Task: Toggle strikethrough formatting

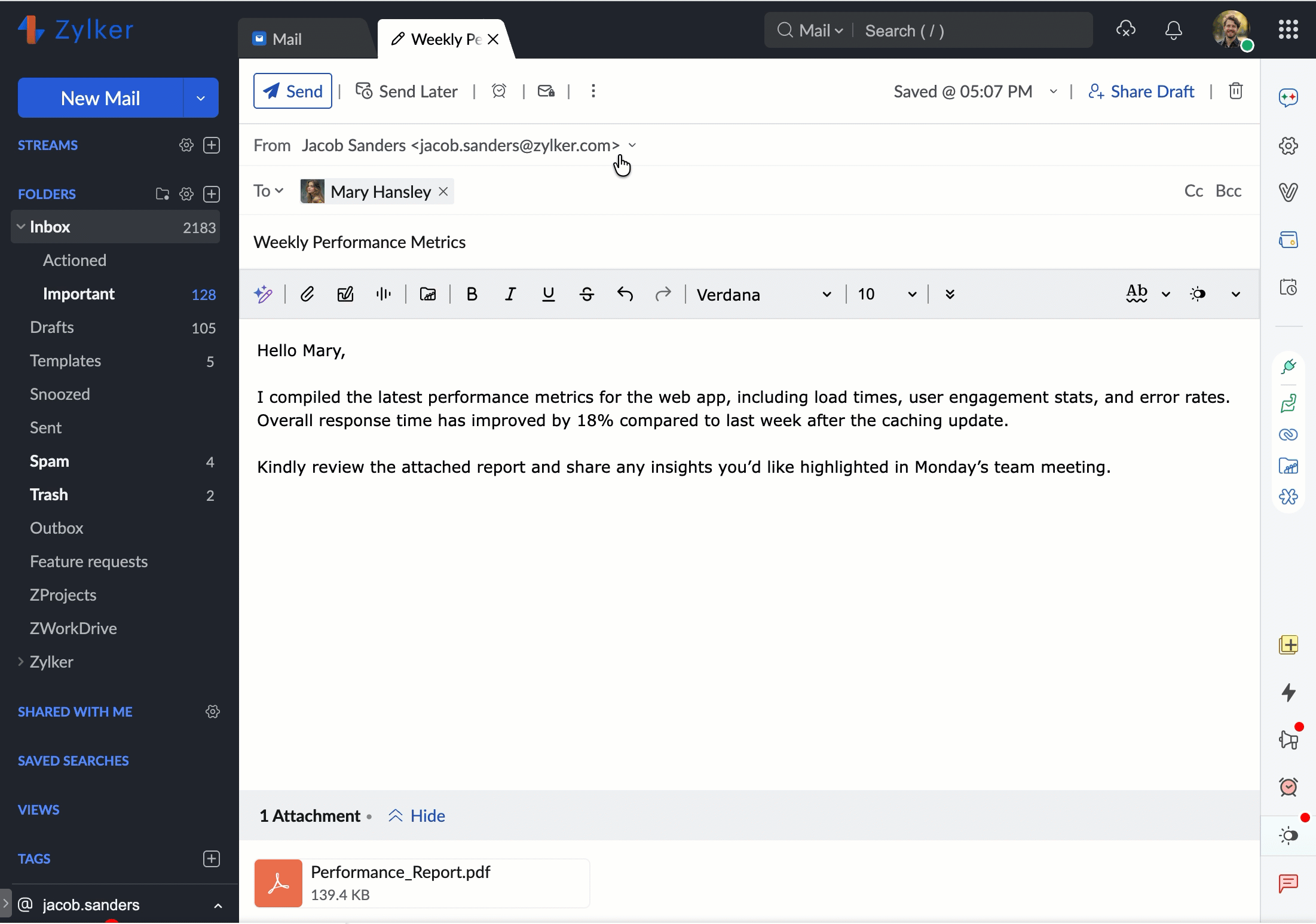Action: (587, 294)
